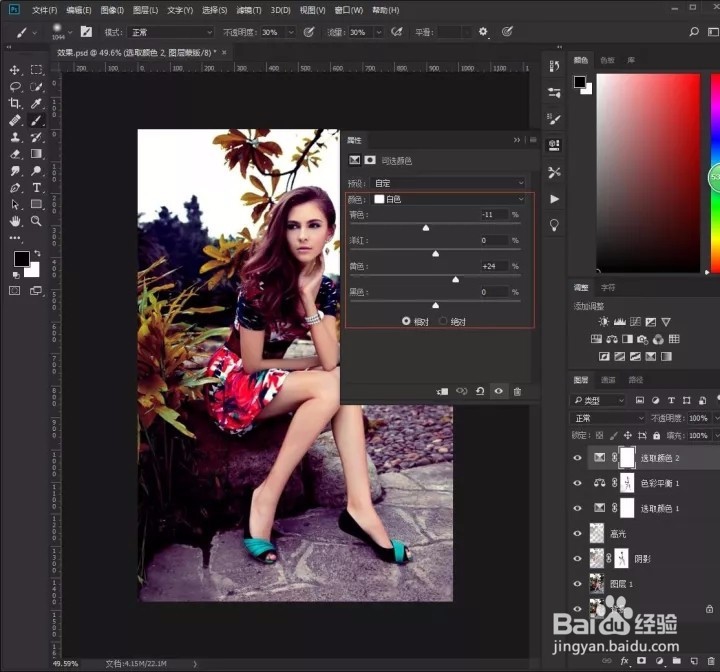Switch to the 通道 tab
720x672 pixels.
[x=608, y=380]
